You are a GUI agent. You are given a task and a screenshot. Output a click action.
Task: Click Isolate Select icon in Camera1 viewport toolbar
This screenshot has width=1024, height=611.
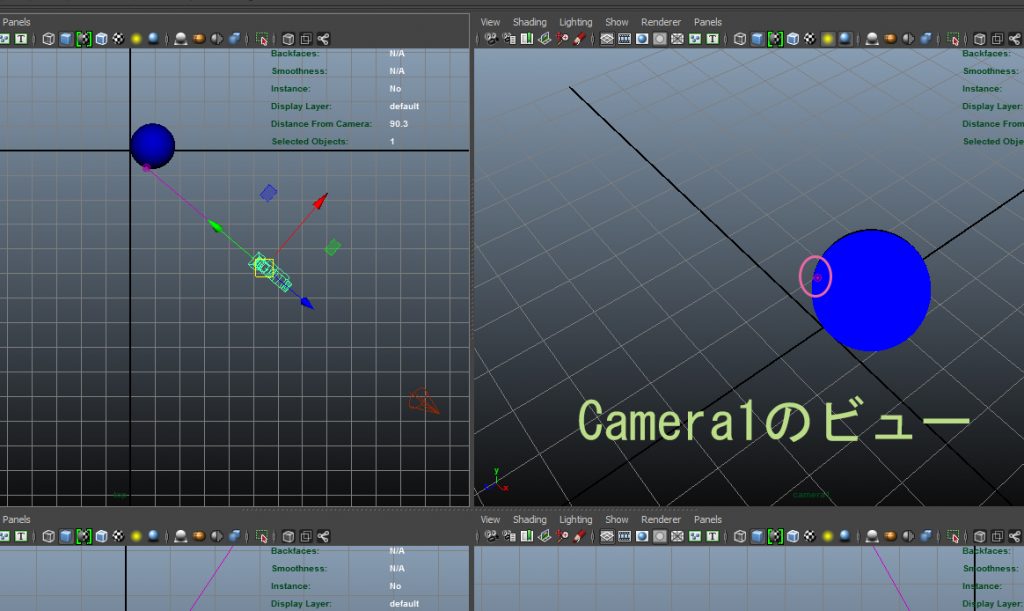coord(953,39)
